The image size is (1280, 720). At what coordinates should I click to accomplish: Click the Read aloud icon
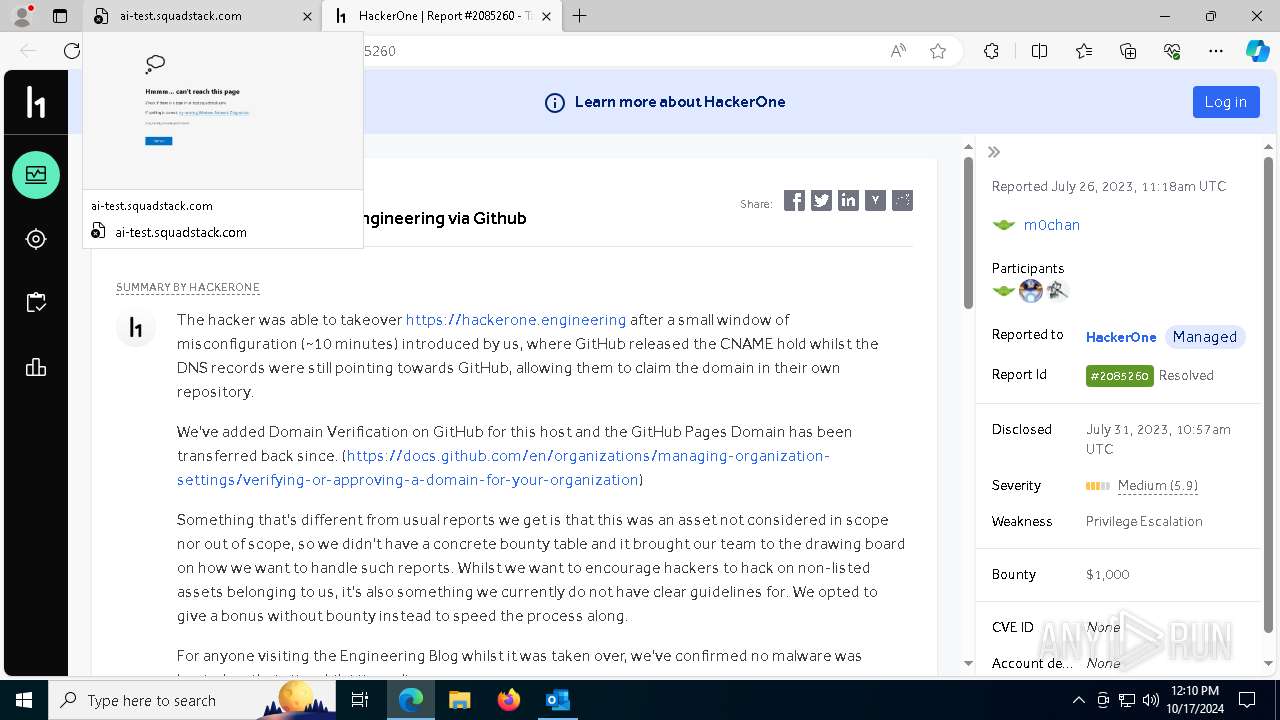pos(898,51)
